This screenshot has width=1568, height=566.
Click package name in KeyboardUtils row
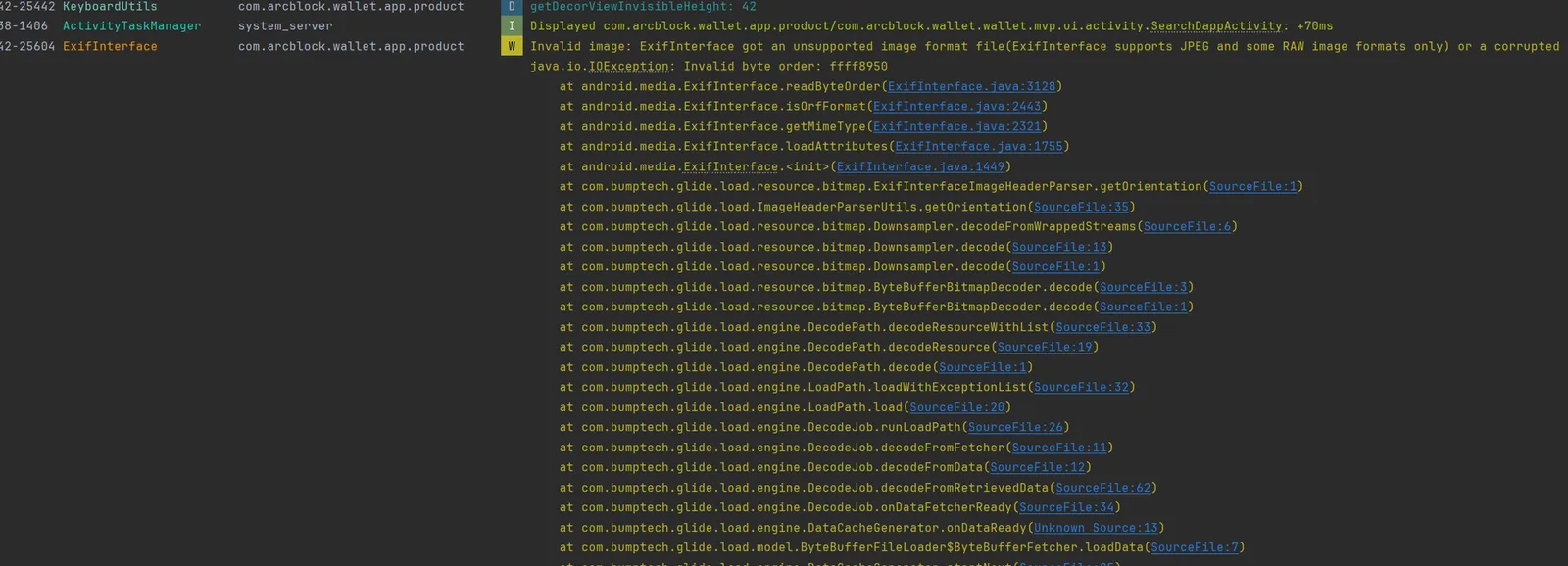tap(351, 6)
